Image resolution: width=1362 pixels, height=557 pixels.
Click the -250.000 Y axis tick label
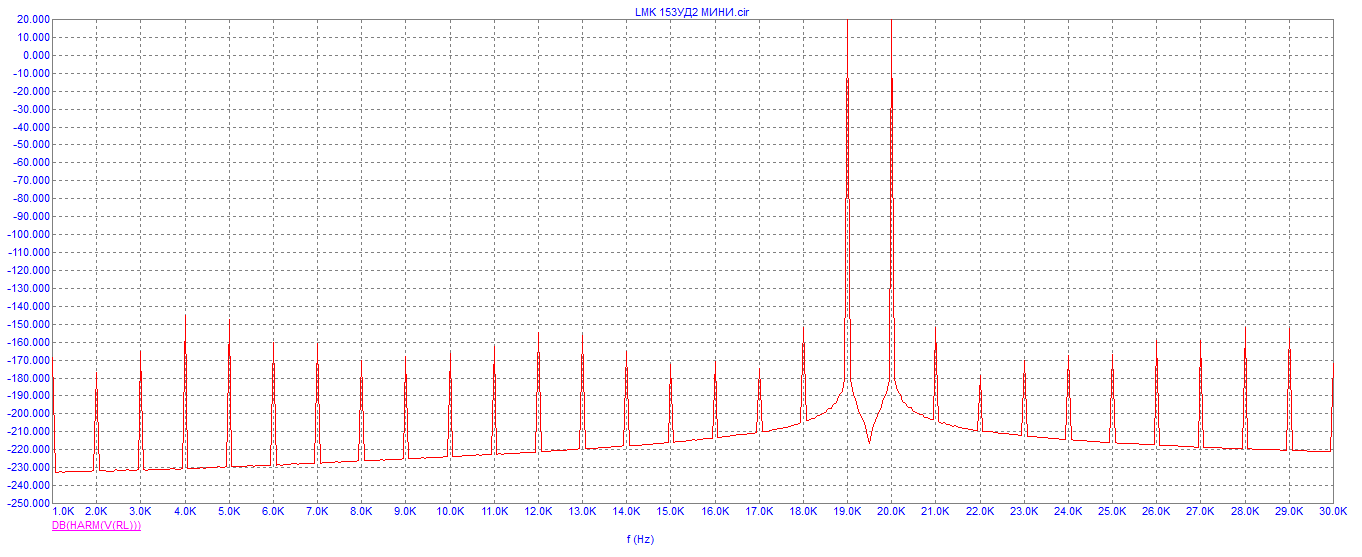(x=29, y=503)
